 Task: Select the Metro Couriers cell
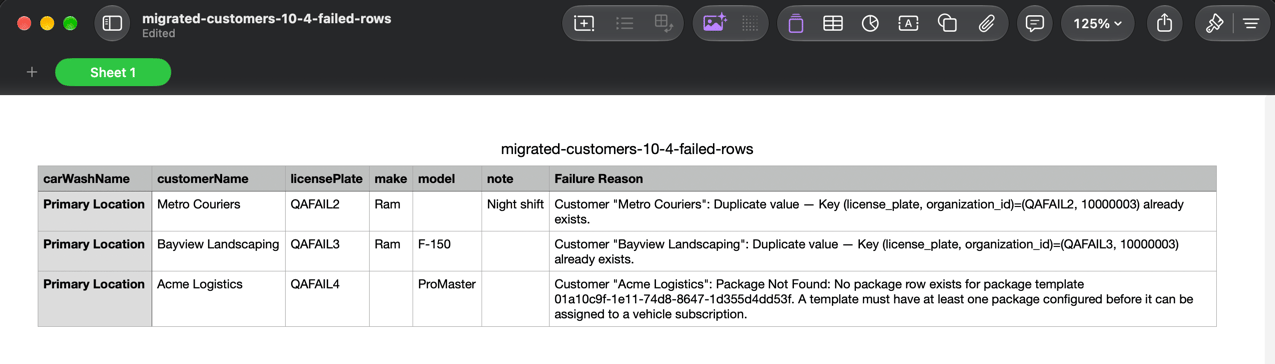[219, 211]
